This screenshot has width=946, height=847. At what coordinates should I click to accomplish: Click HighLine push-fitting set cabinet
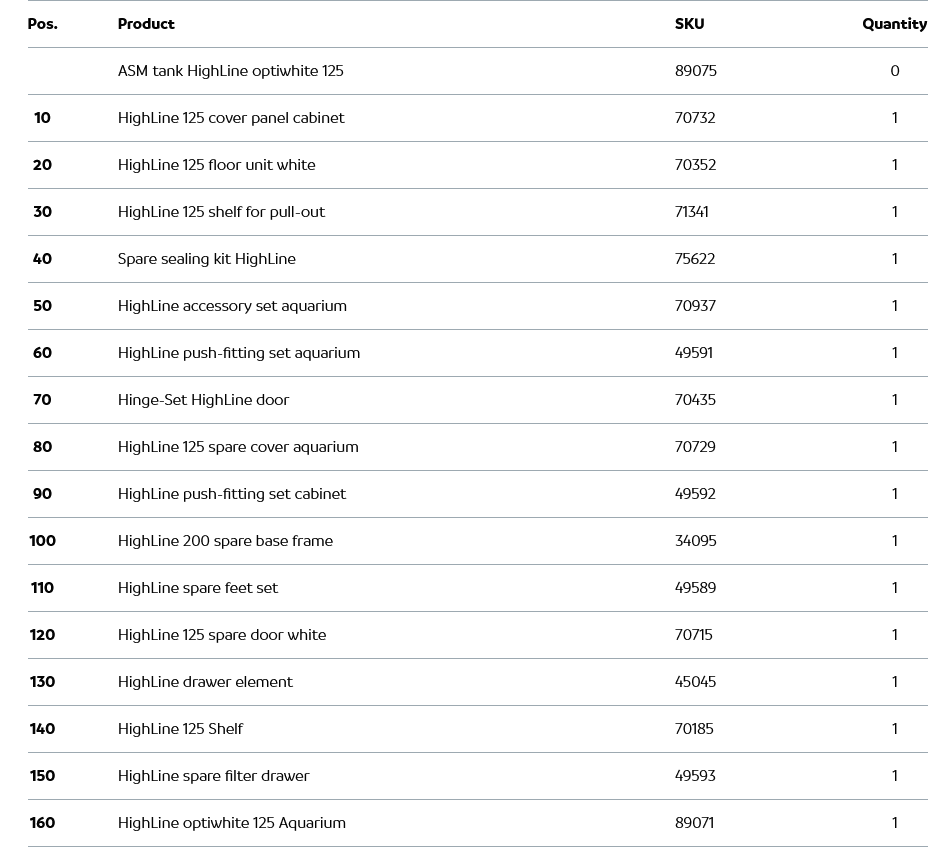[232, 494]
